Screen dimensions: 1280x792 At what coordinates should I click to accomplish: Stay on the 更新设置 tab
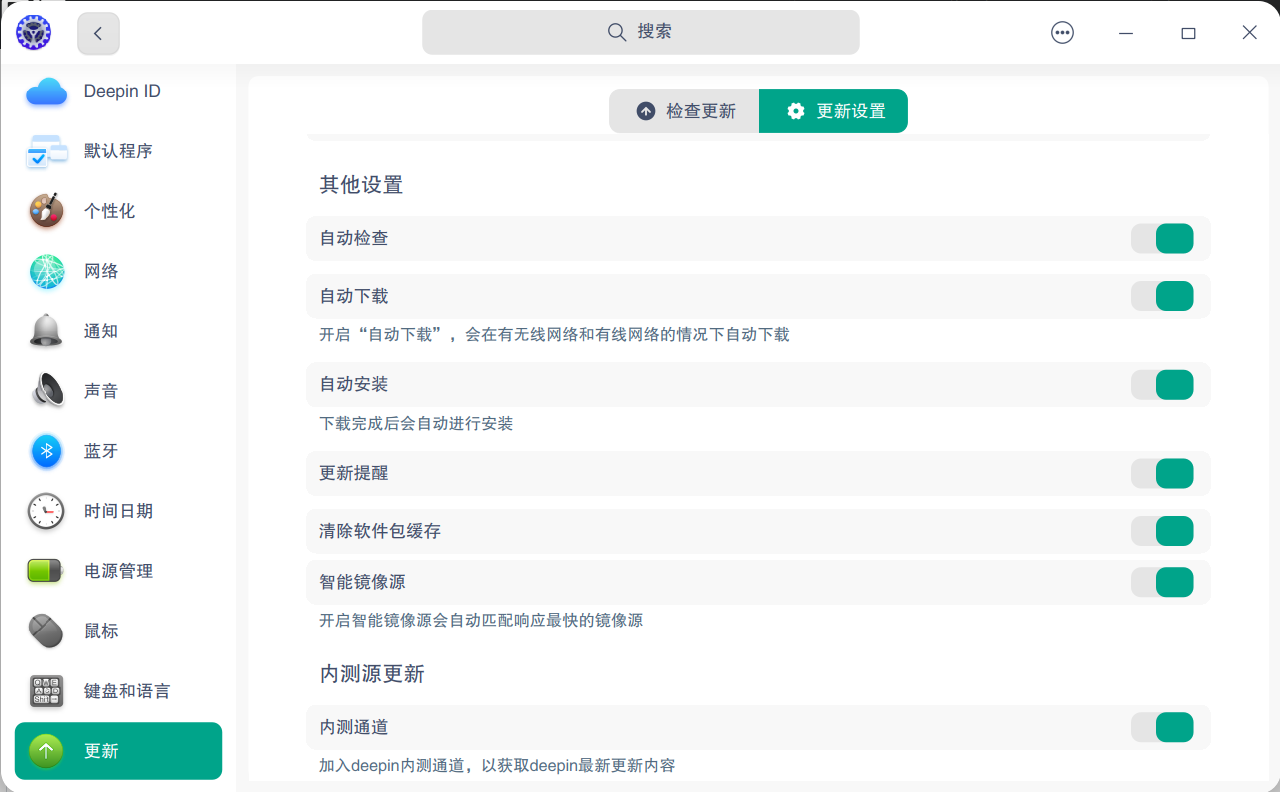tap(833, 111)
